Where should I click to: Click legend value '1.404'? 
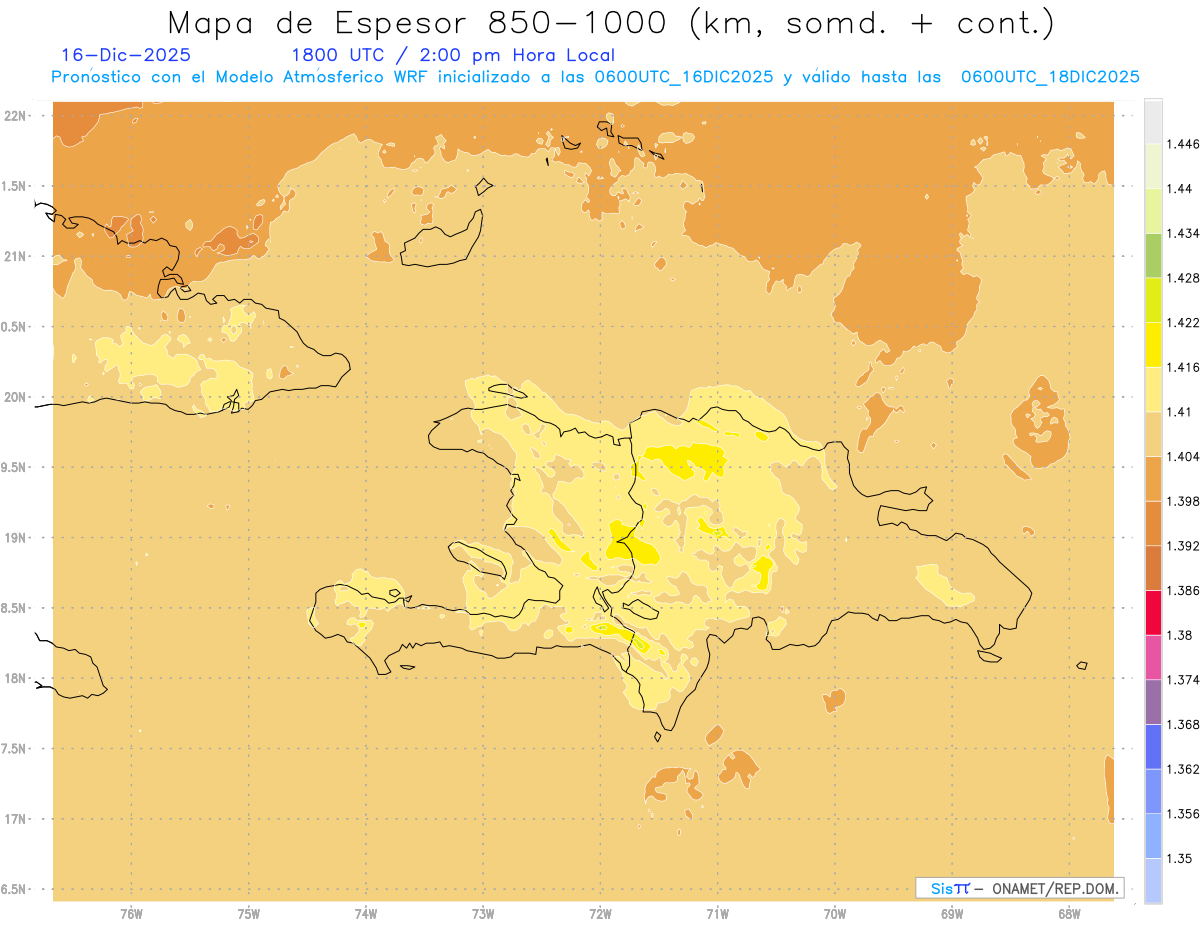point(1183,456)
